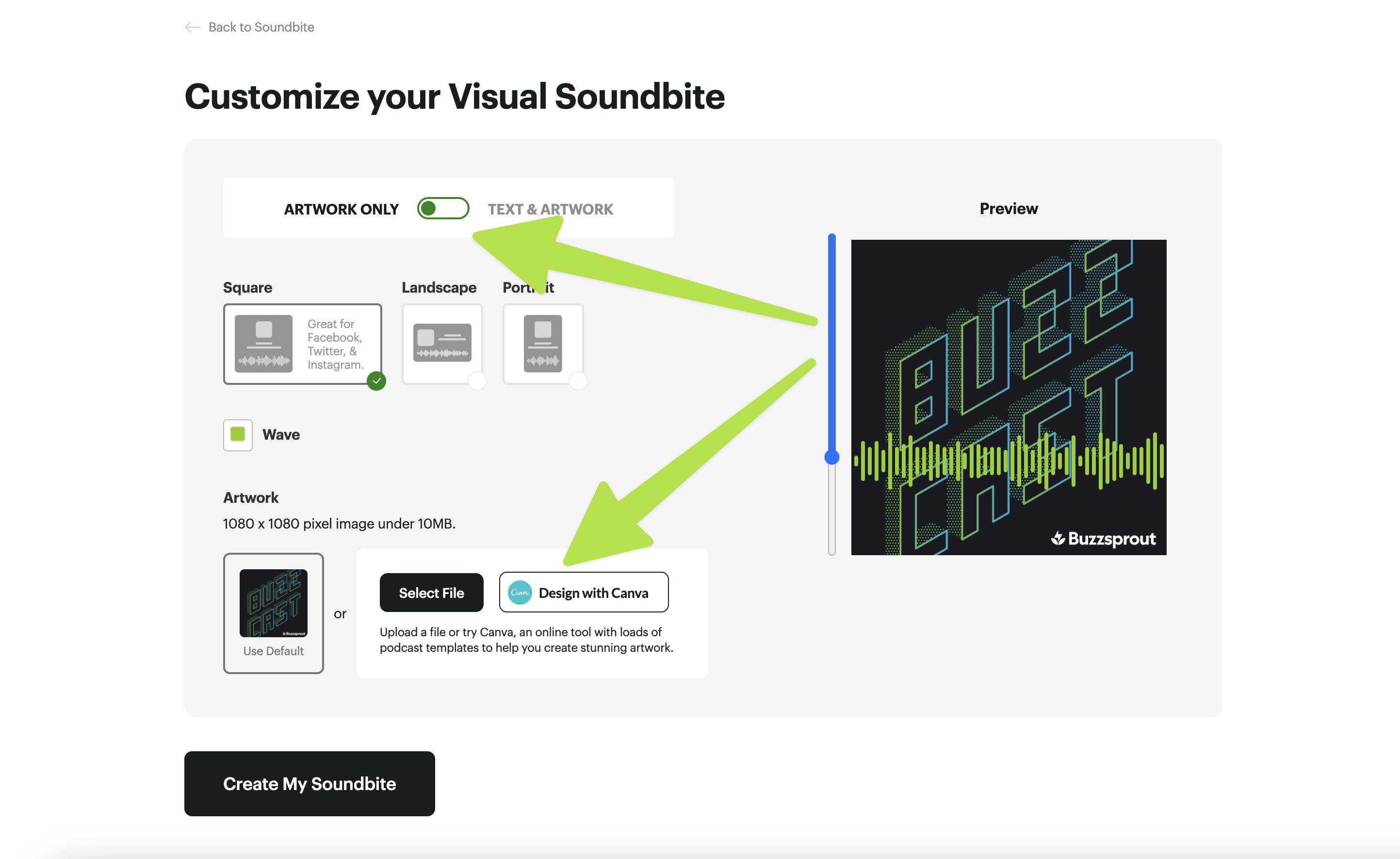Click the green checkmark on Square
The width and height of the screenshot is (1400, 859).
click(x=376, y=380)
